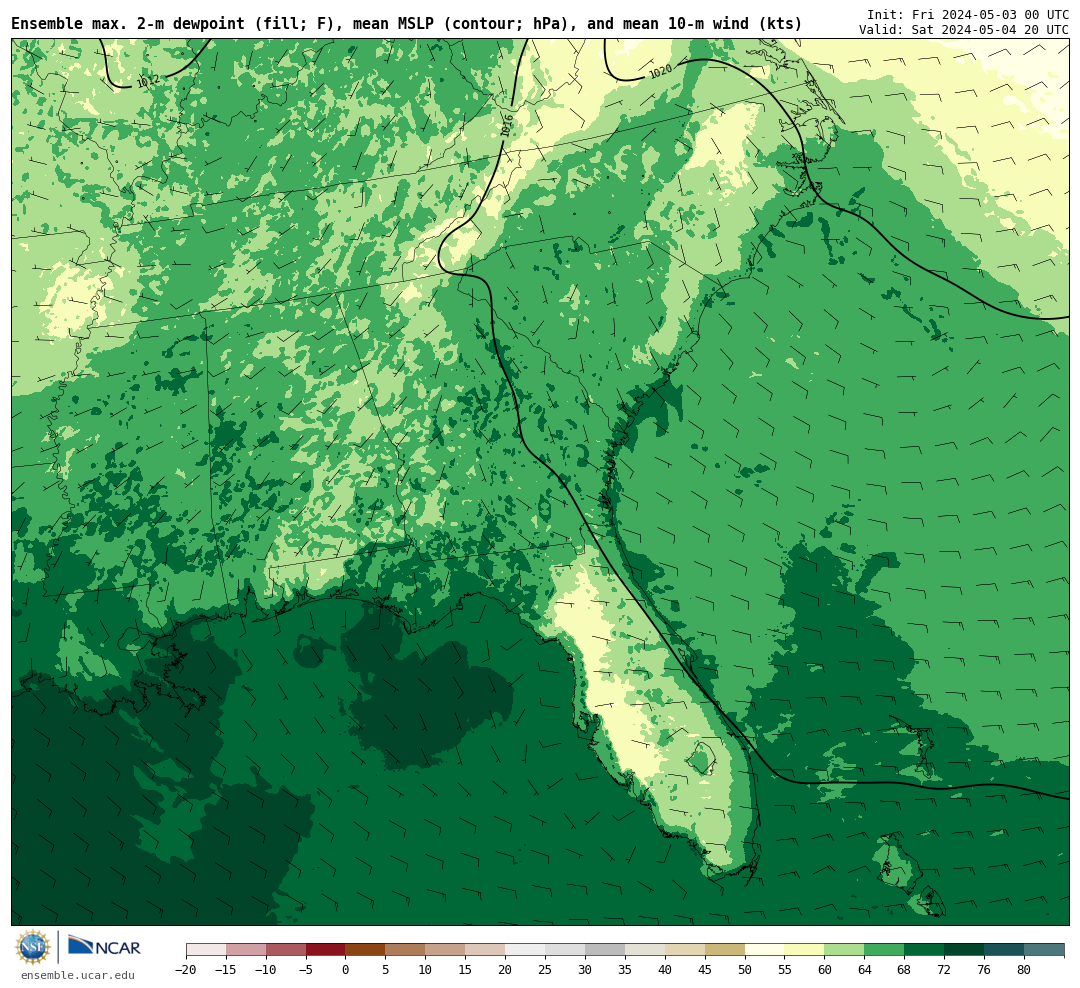Pick the dark green swatch between 68 and 72
The width and height of the screenshot is (1080, 988).
pyautogui.click(x=925, y=950)
